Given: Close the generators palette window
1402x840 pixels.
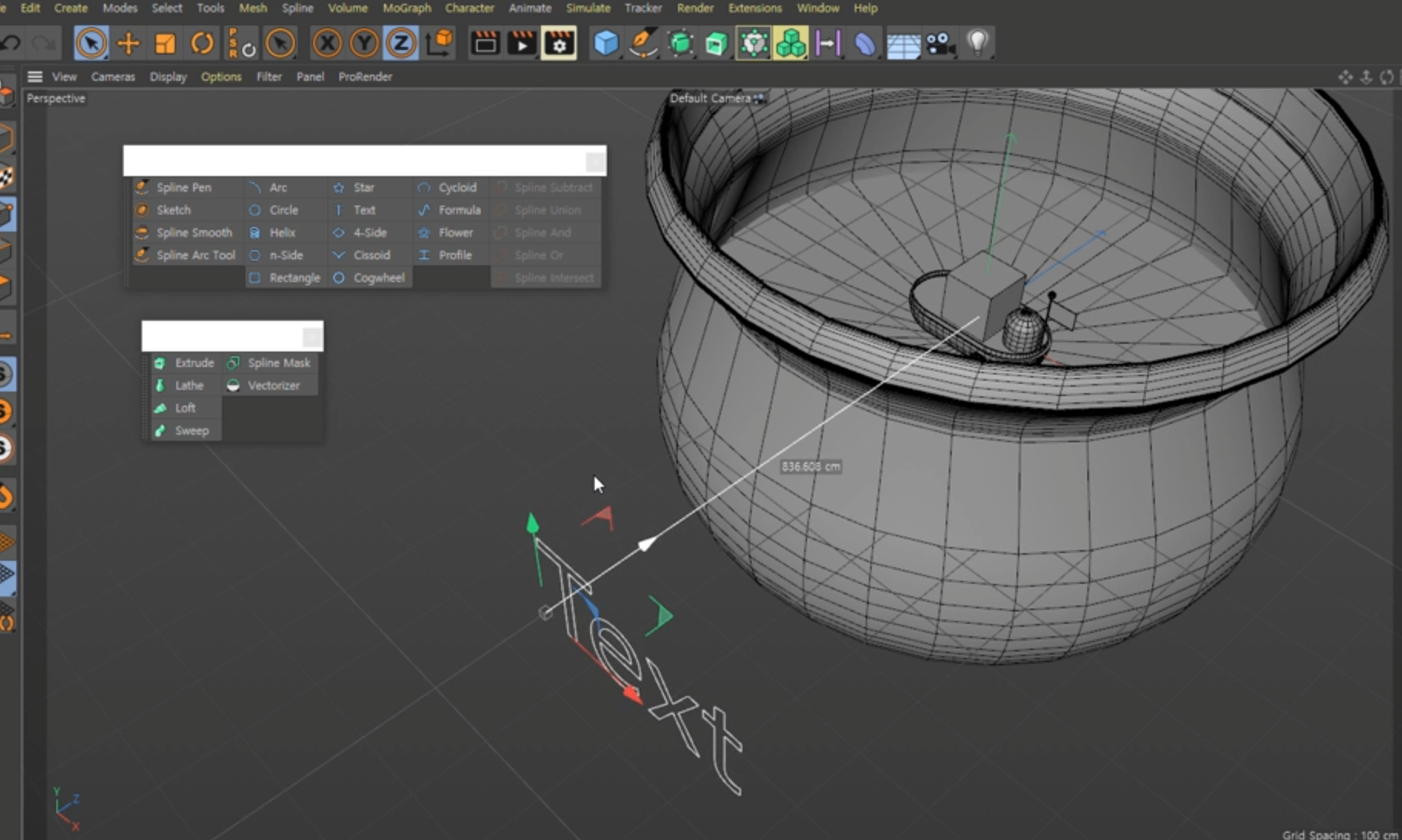Looking at the screenshot, I should pyautogui.click(x=312, y=337).
